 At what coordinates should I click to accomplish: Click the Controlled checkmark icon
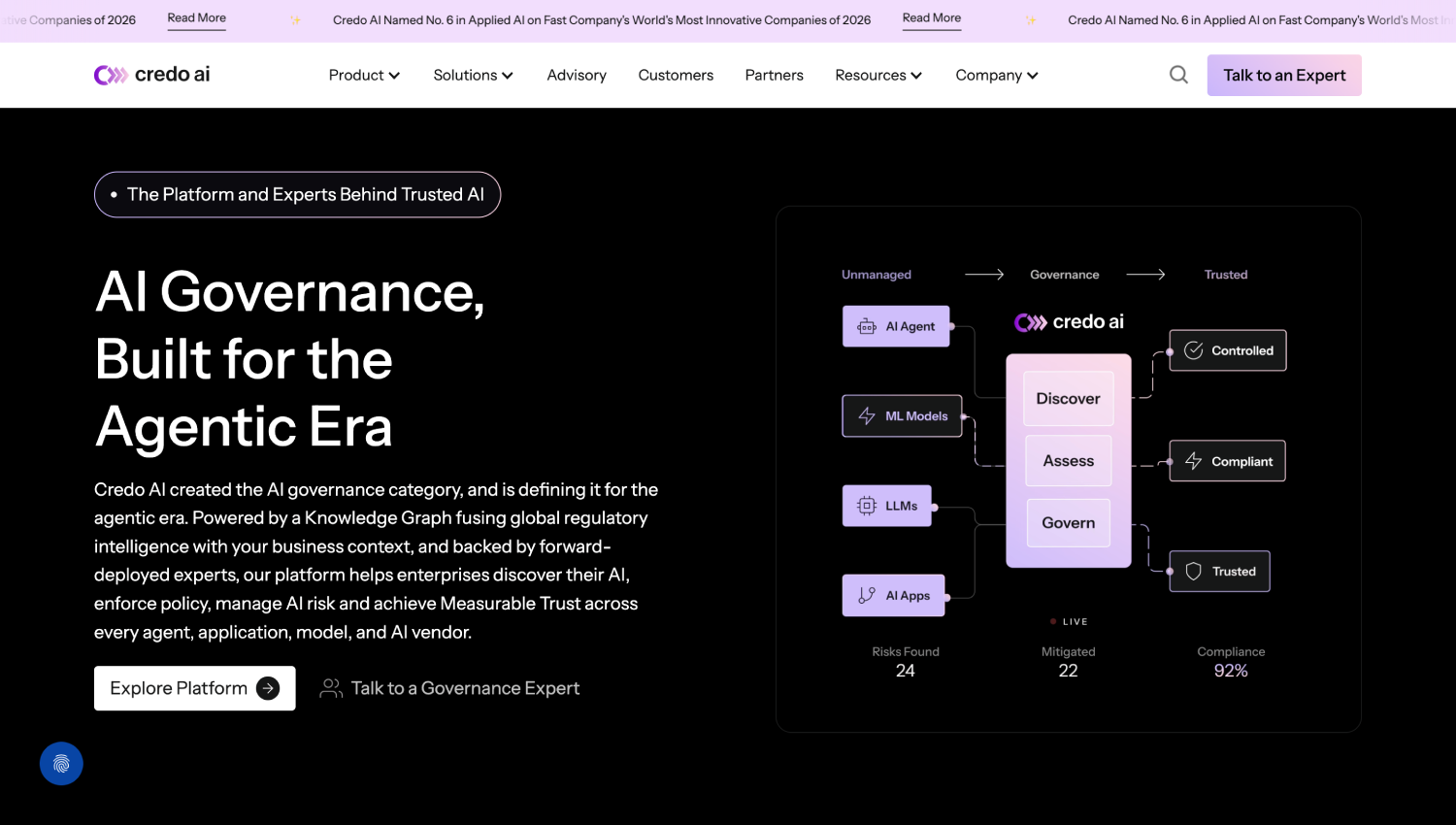pyautogui.click(x=1194, y=350)
